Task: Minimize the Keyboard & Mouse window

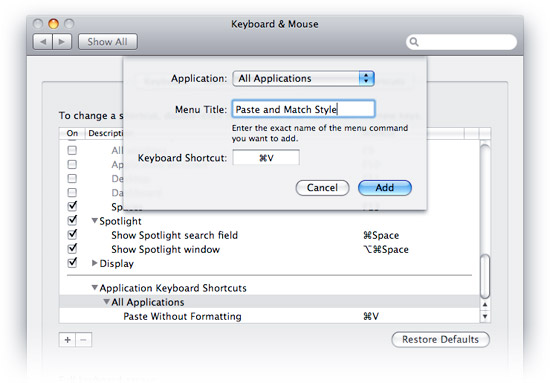Action: (53, 23)
